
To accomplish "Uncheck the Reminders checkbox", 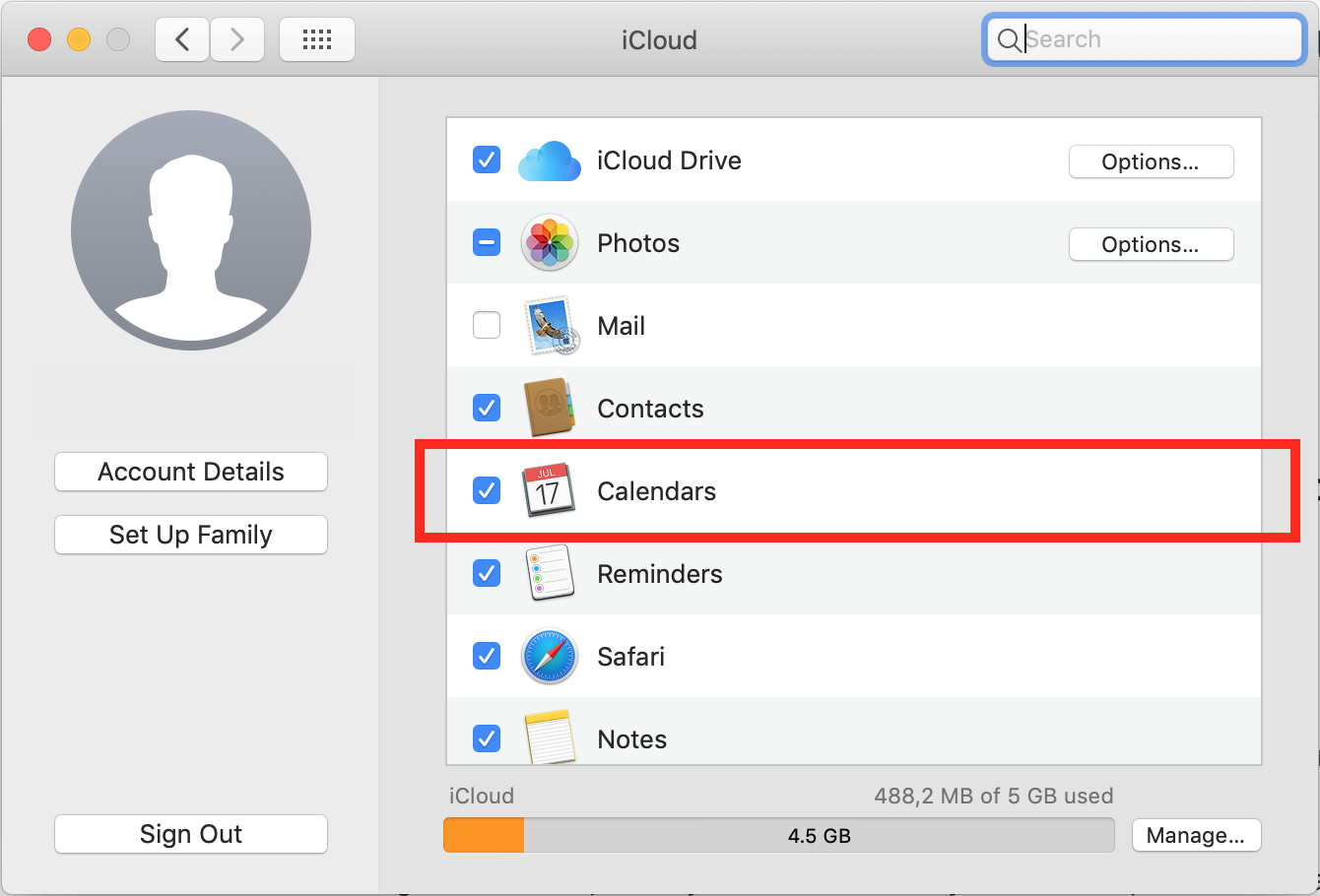I will pyautogui.click(x=487, y=573).
